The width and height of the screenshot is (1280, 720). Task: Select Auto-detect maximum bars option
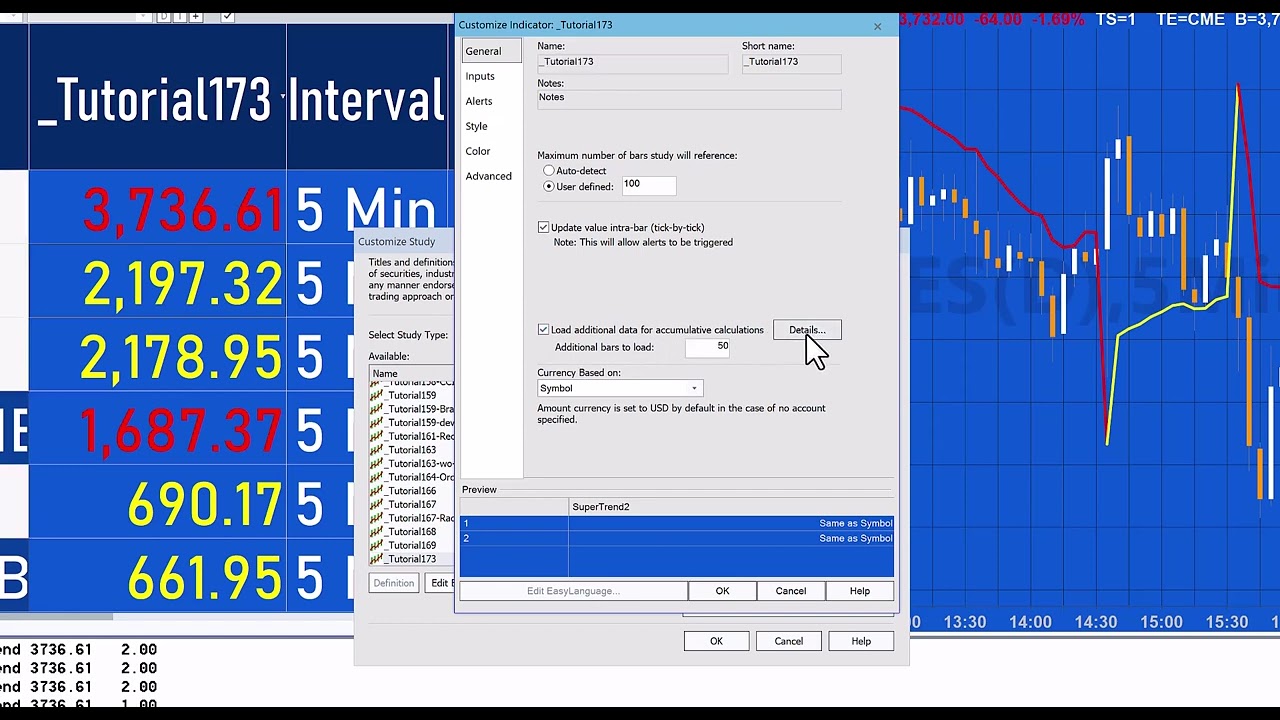548,171
